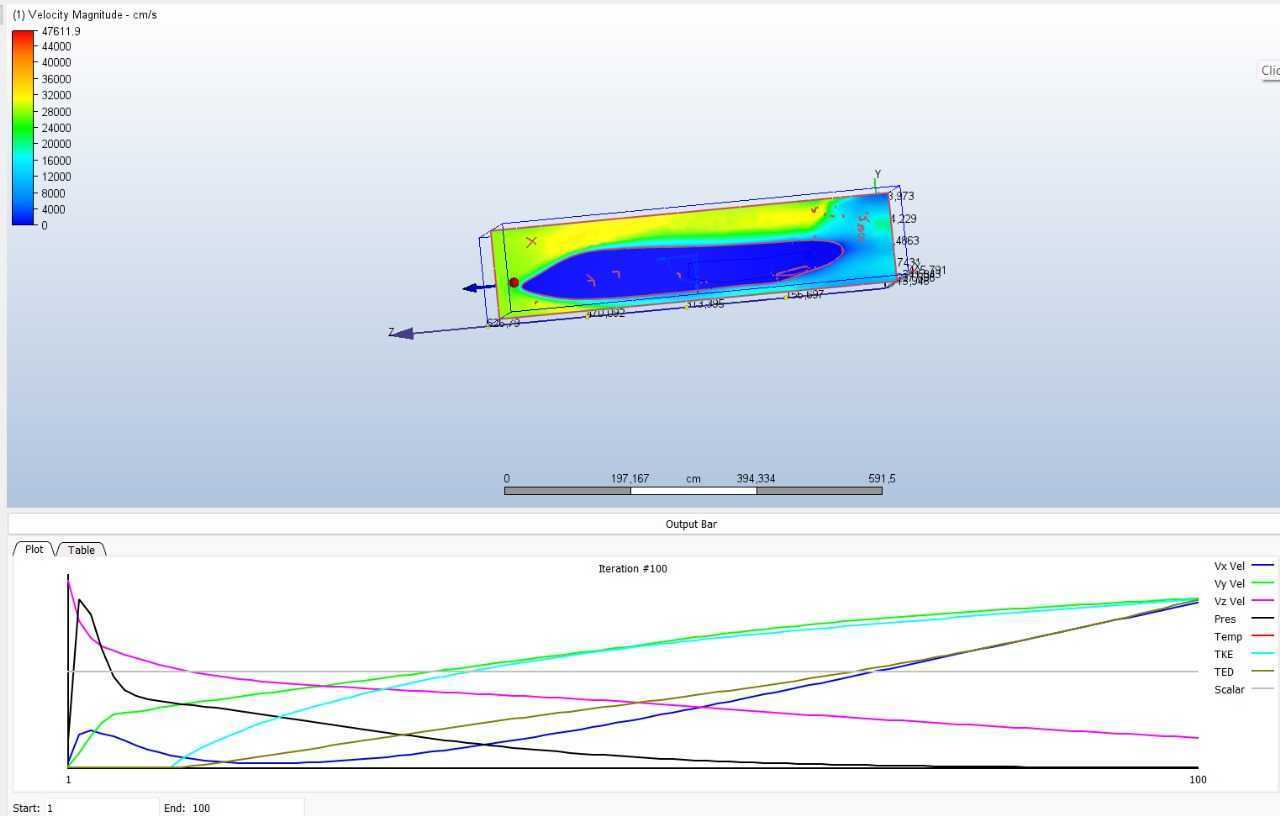Click the 100 label on the plot axis
Viewport: 1280px width, 816px height.
click(x=1197, y=780)
